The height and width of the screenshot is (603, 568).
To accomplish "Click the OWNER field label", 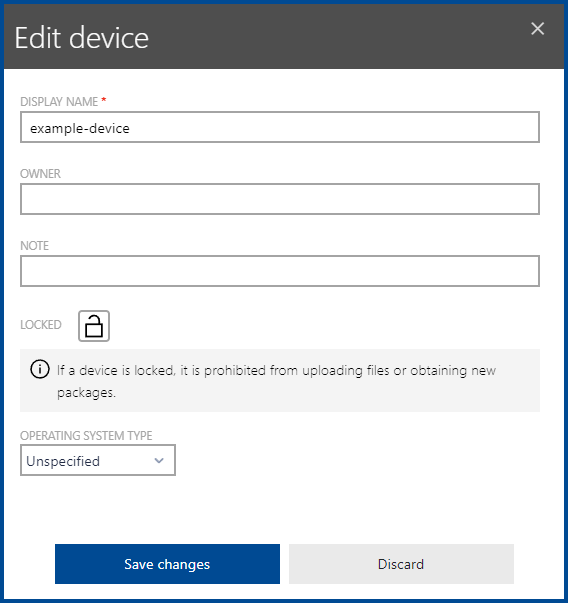I will pyautogui.click(x=40, y=173).
